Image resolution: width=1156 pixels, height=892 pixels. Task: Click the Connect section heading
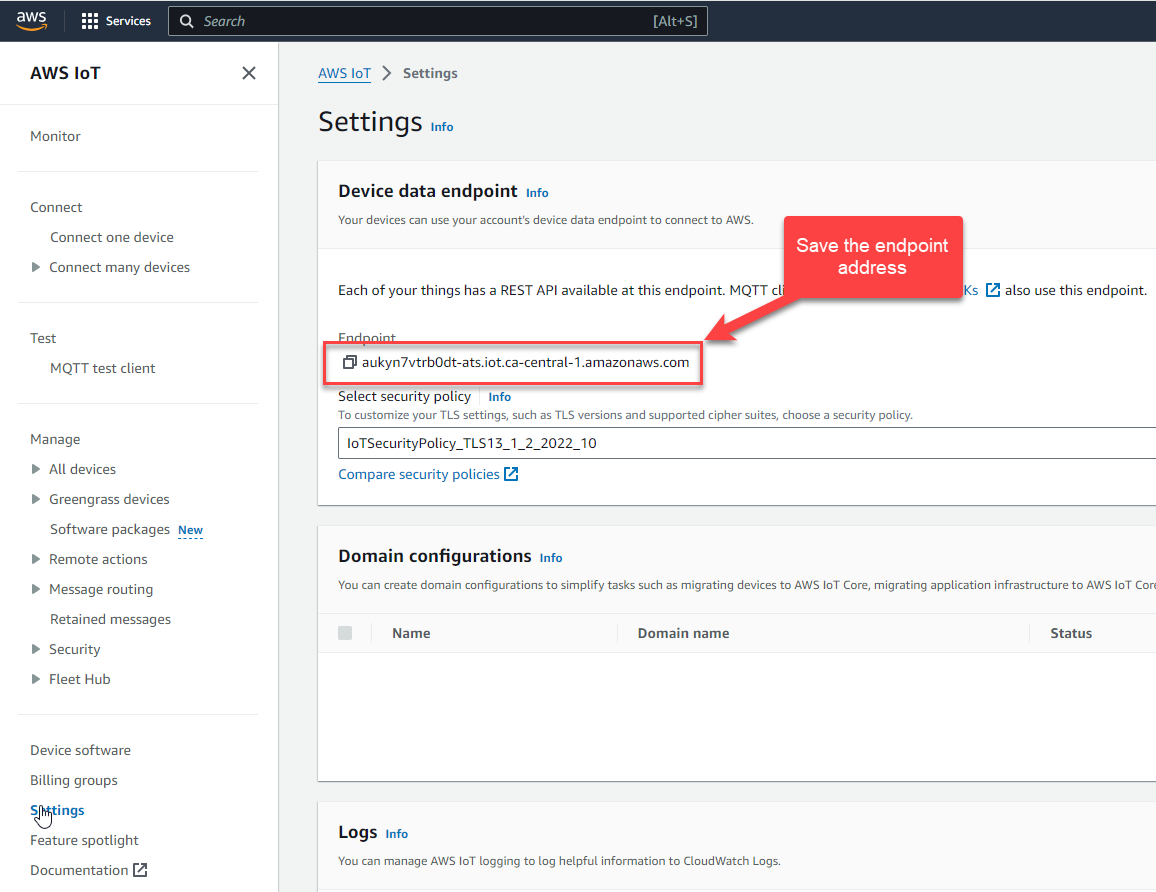[56, 207]
